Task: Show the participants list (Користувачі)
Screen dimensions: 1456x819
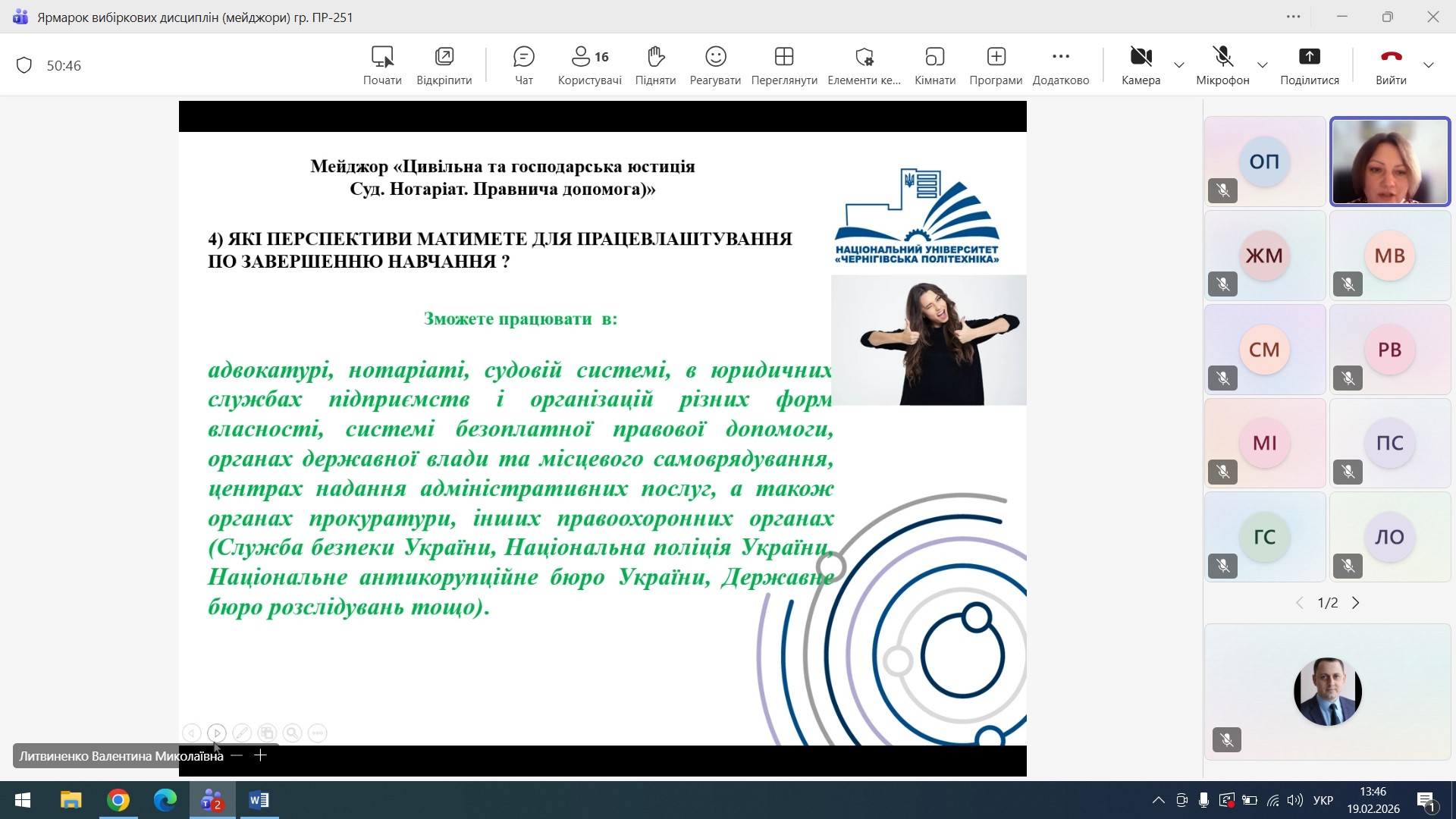Action: pyautogui.click(x=589, y=65)
